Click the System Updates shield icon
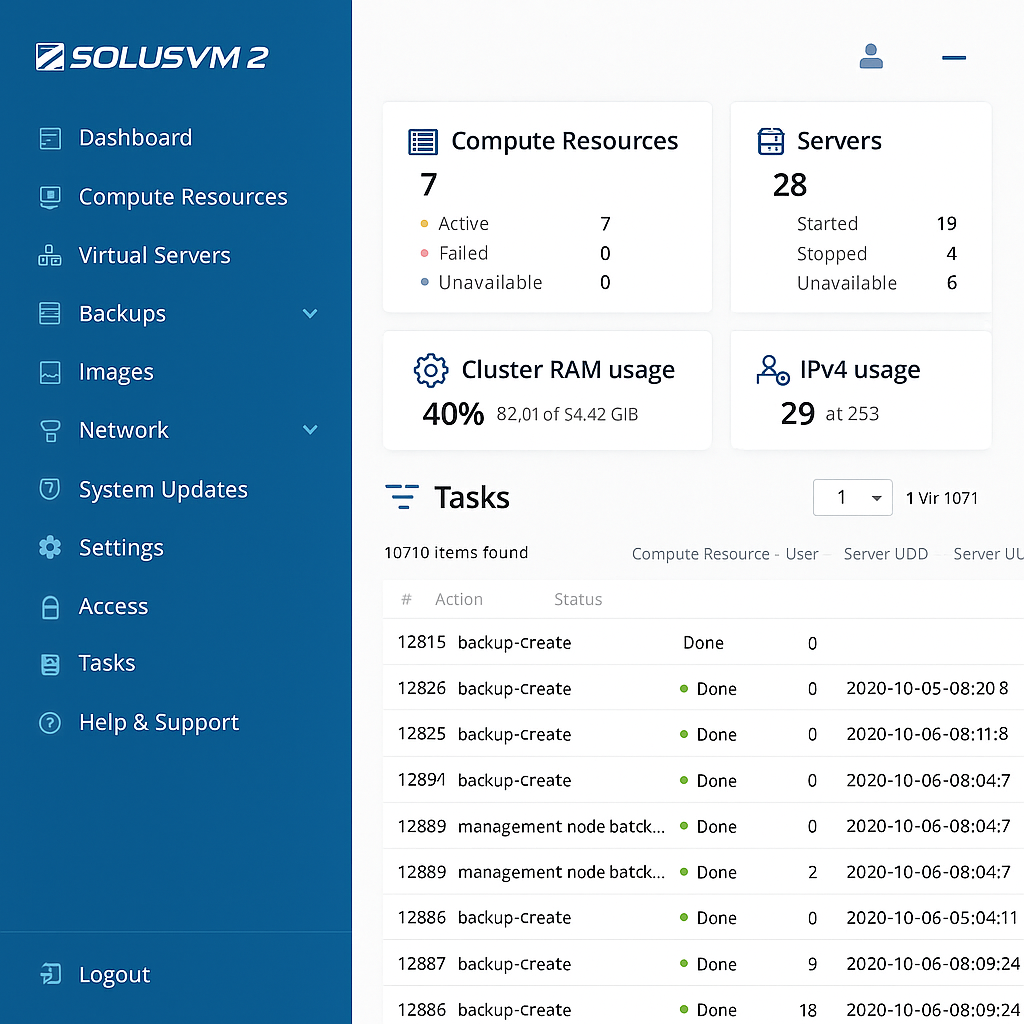This screenshot has width=1024, height=1024. [x=50, y=489]
